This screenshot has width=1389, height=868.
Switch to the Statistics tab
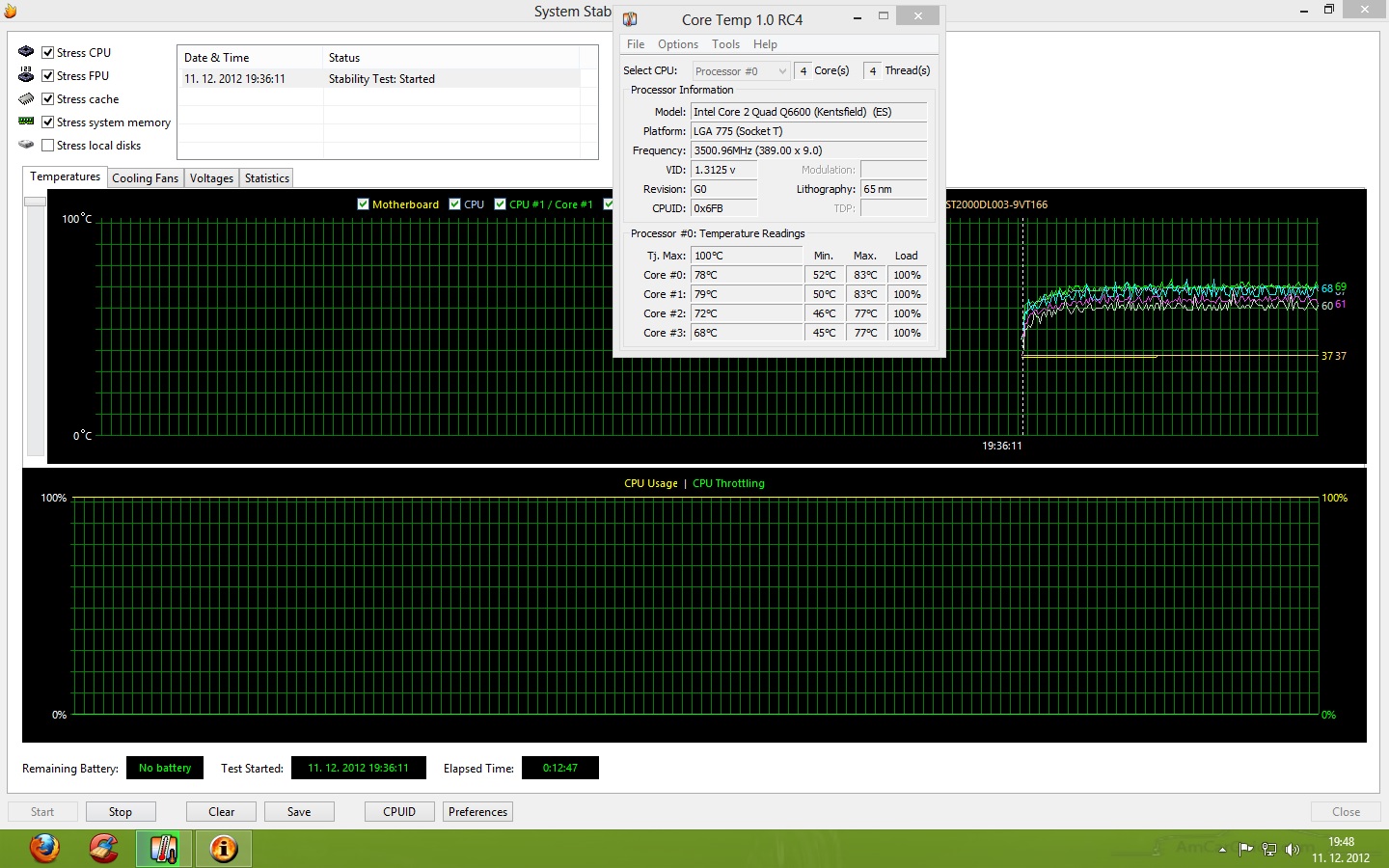pos(267,178)
